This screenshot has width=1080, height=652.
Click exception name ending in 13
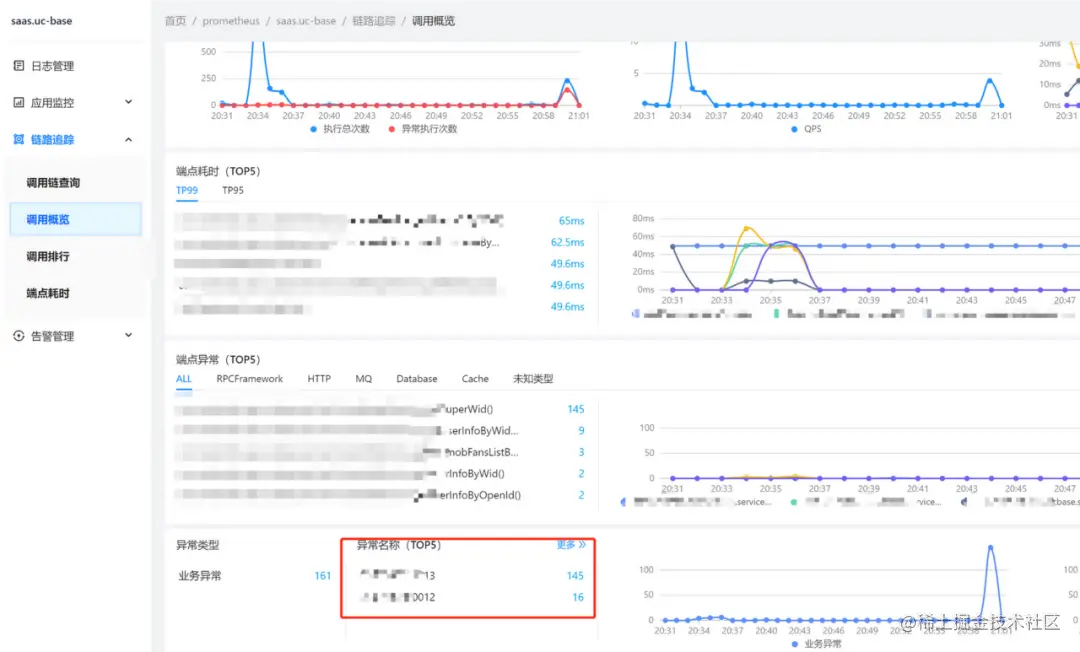397,575
